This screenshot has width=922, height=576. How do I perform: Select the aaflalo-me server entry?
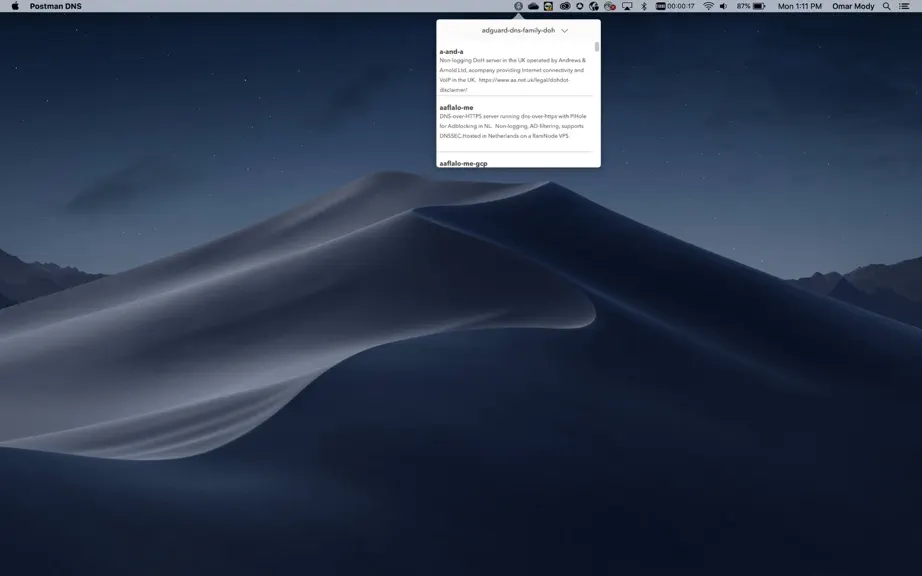pyautogui.click(x=516, y=122)
